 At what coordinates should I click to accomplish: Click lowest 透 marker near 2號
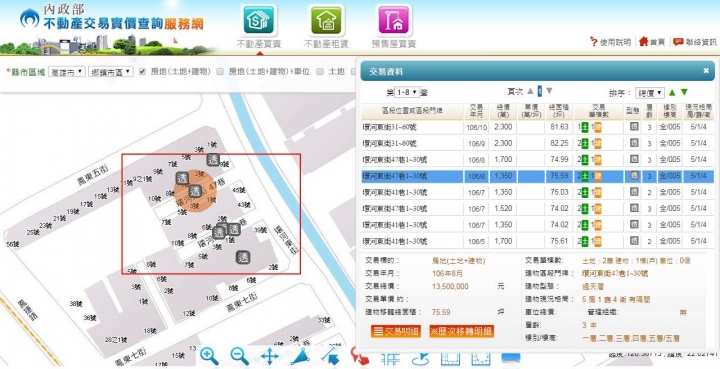click(243, 257)
